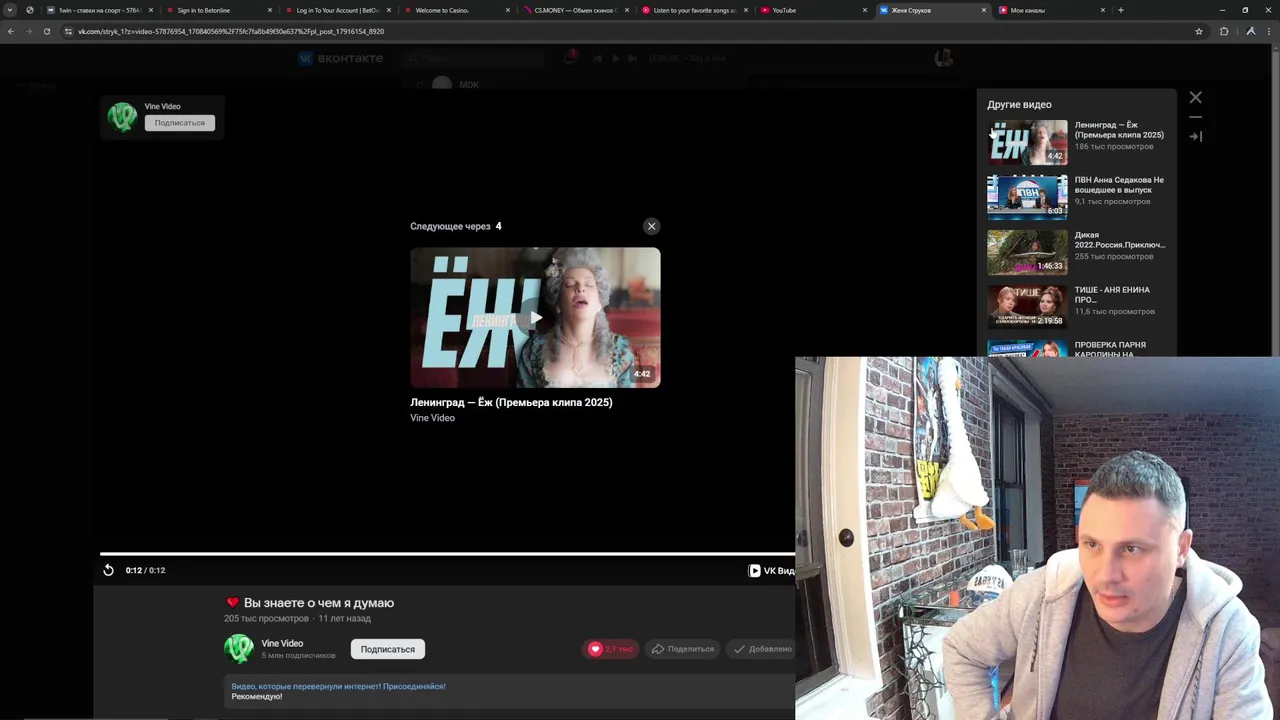Open the browser extensions puzzle icon

click(1224, 31)
